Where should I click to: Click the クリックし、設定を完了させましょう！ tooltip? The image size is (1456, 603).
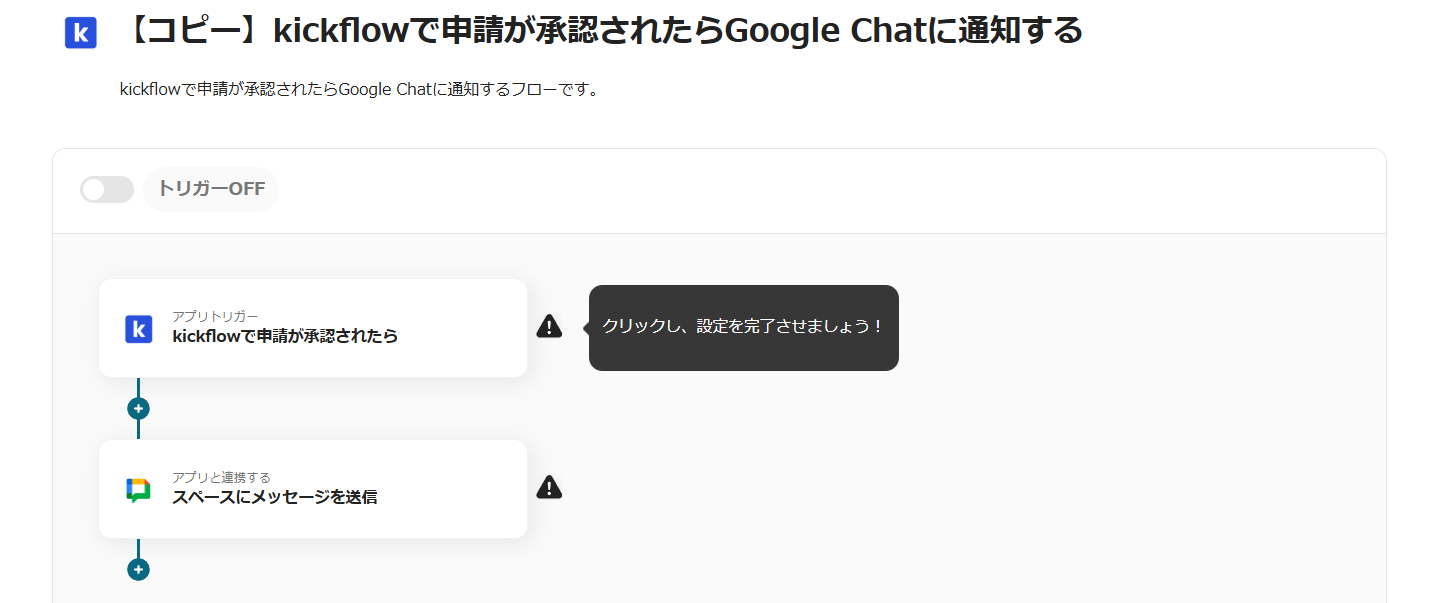743,327
